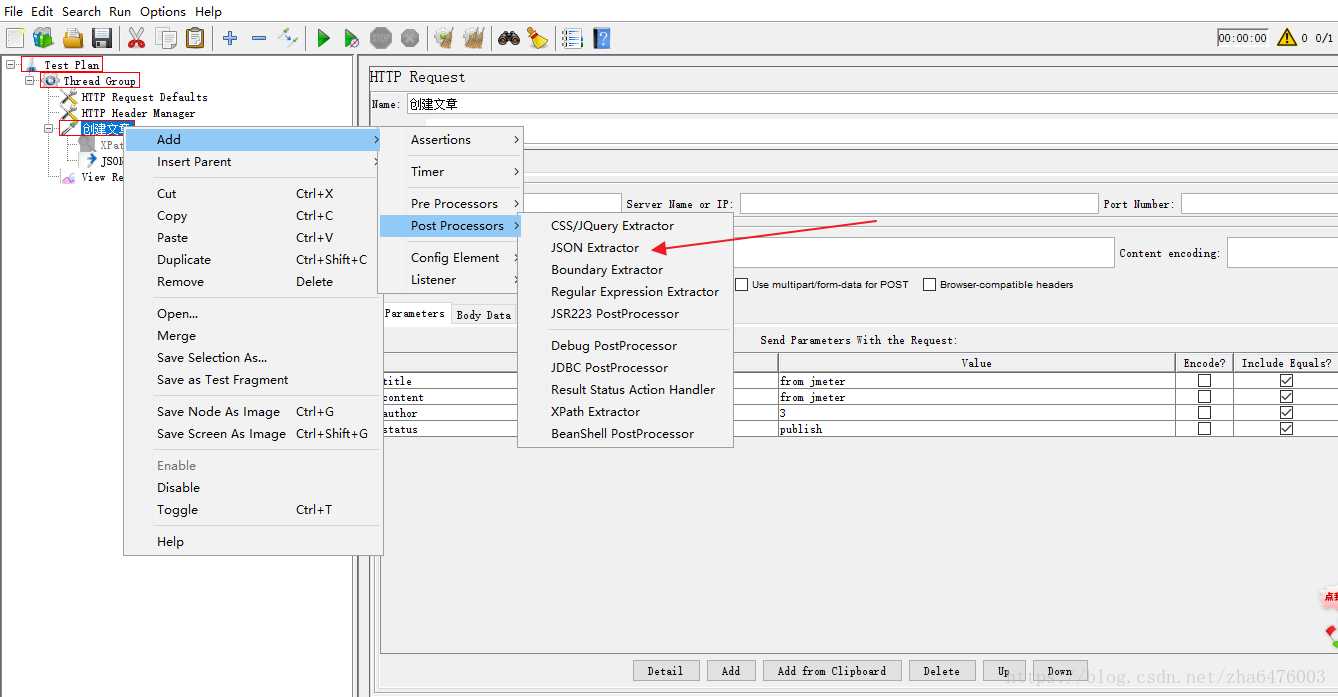1338x697 pixels.
Task: Click the Copy toolbar icon
Action: pos(166,38)
